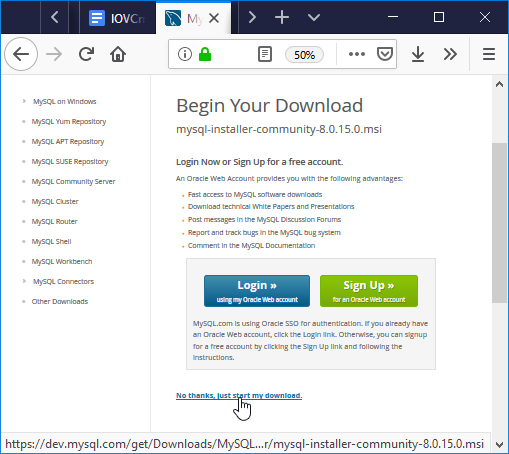Open the list all tabs dropdown
Viewport: 509px width, 454px height.
[314, 17]
